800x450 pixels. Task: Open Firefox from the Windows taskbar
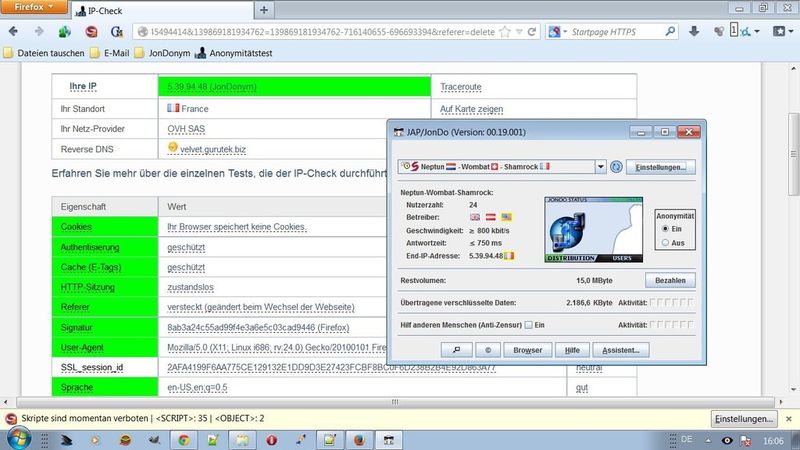[359, 440]
